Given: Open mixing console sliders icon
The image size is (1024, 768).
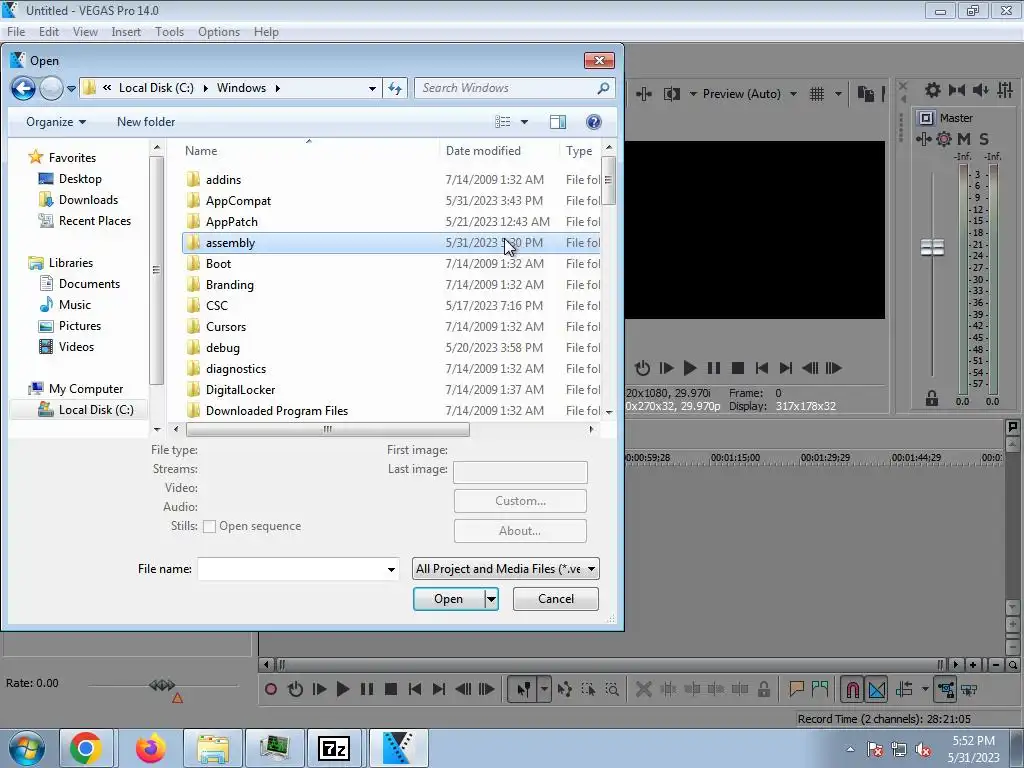Looking at the screenshot, I should (x=1006, y=90).
